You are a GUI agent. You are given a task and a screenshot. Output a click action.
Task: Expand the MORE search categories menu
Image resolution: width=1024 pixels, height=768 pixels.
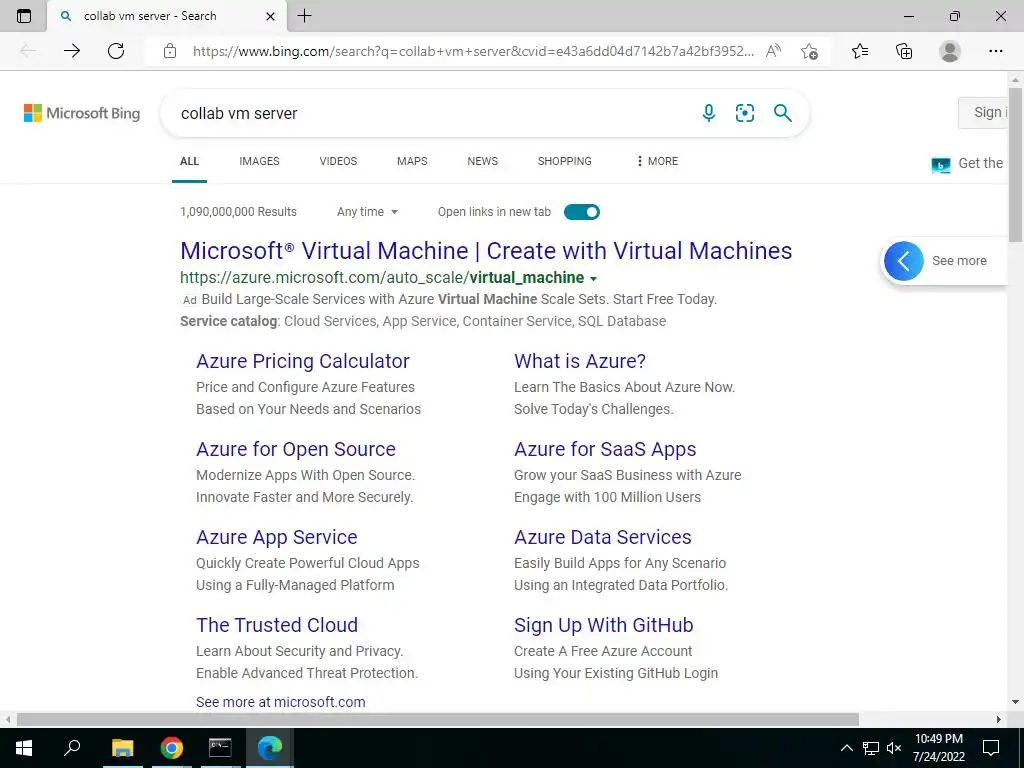pos(657,161)
